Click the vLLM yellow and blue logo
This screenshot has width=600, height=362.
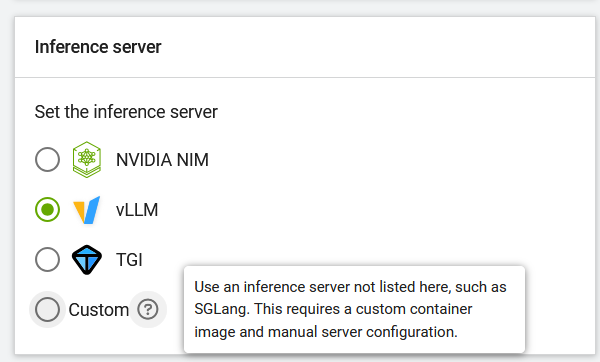87,210
